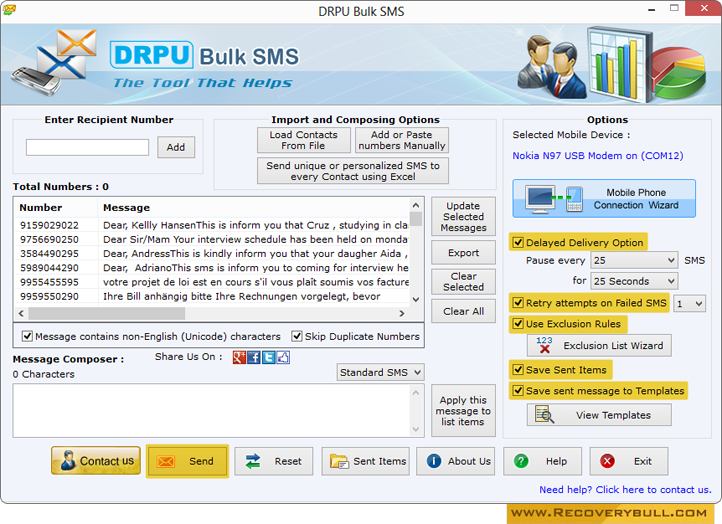Click the envelope icon on the Send button
Viewport: 722px width, 524px height.
pos(166,461)
